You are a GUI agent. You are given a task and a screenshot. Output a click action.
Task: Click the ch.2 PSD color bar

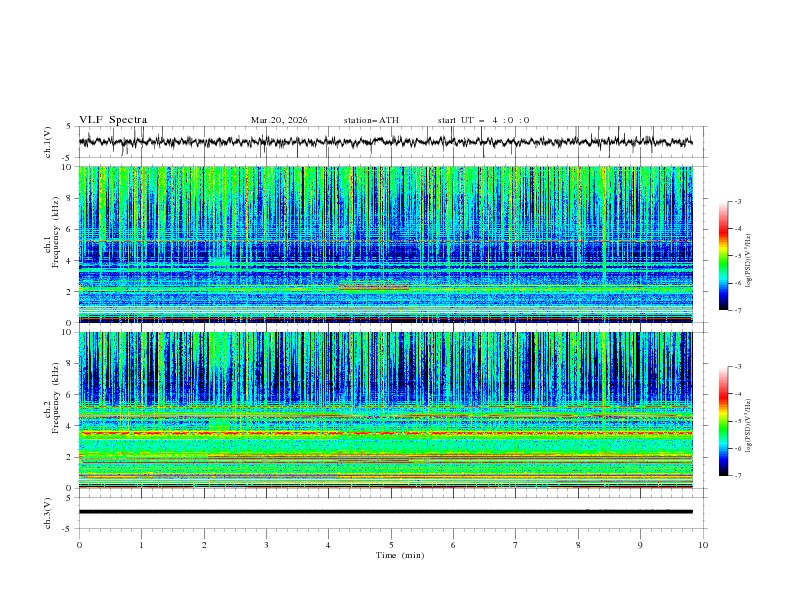click(x=723, y=421)
